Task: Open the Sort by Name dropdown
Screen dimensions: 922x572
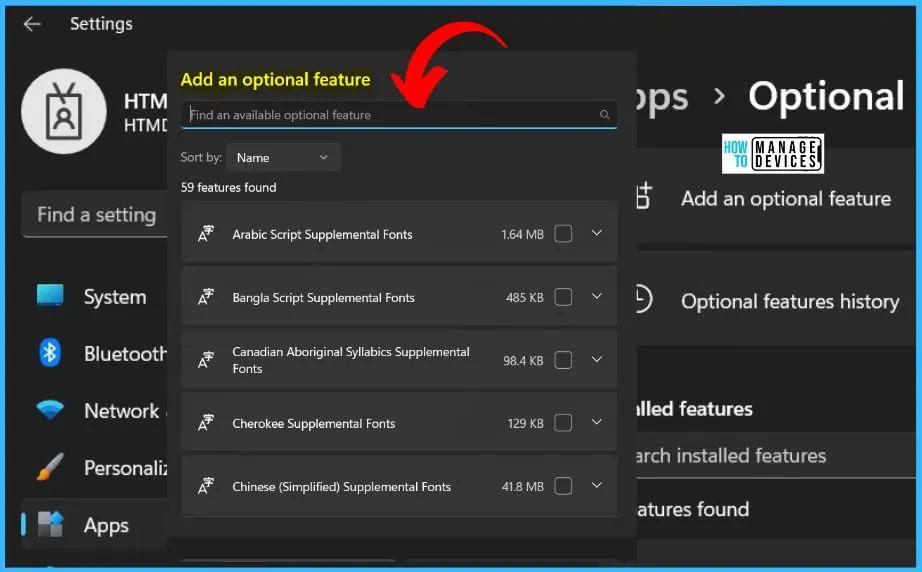Action: click(x=283, y=158)
